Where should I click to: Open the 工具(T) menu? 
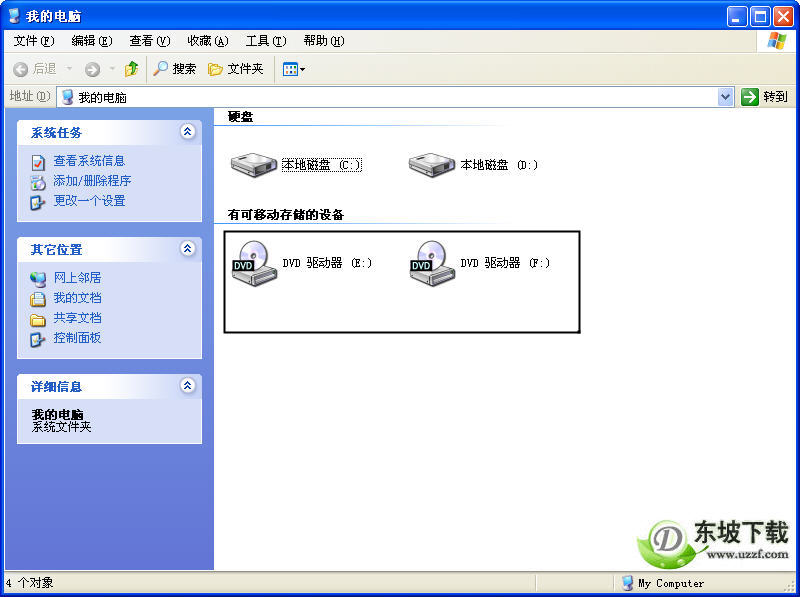(x=266, y=41)
